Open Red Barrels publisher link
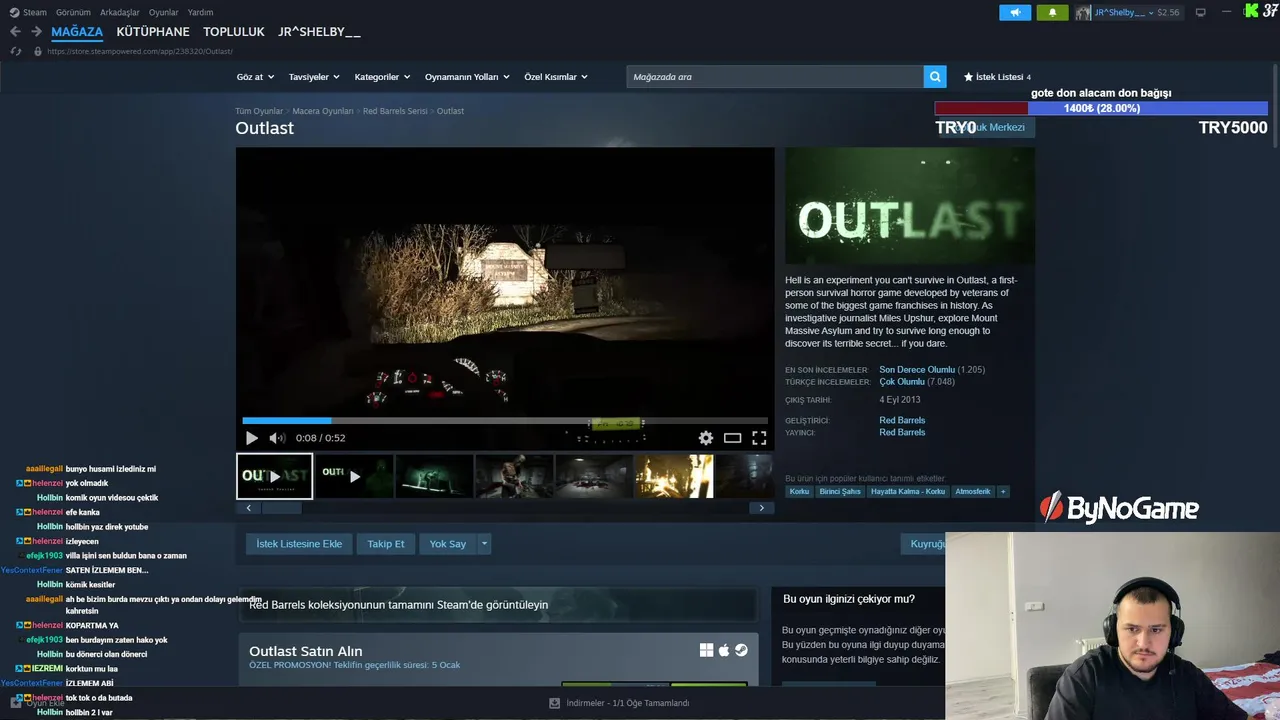 pyautogui.click(x=902, y=433)
